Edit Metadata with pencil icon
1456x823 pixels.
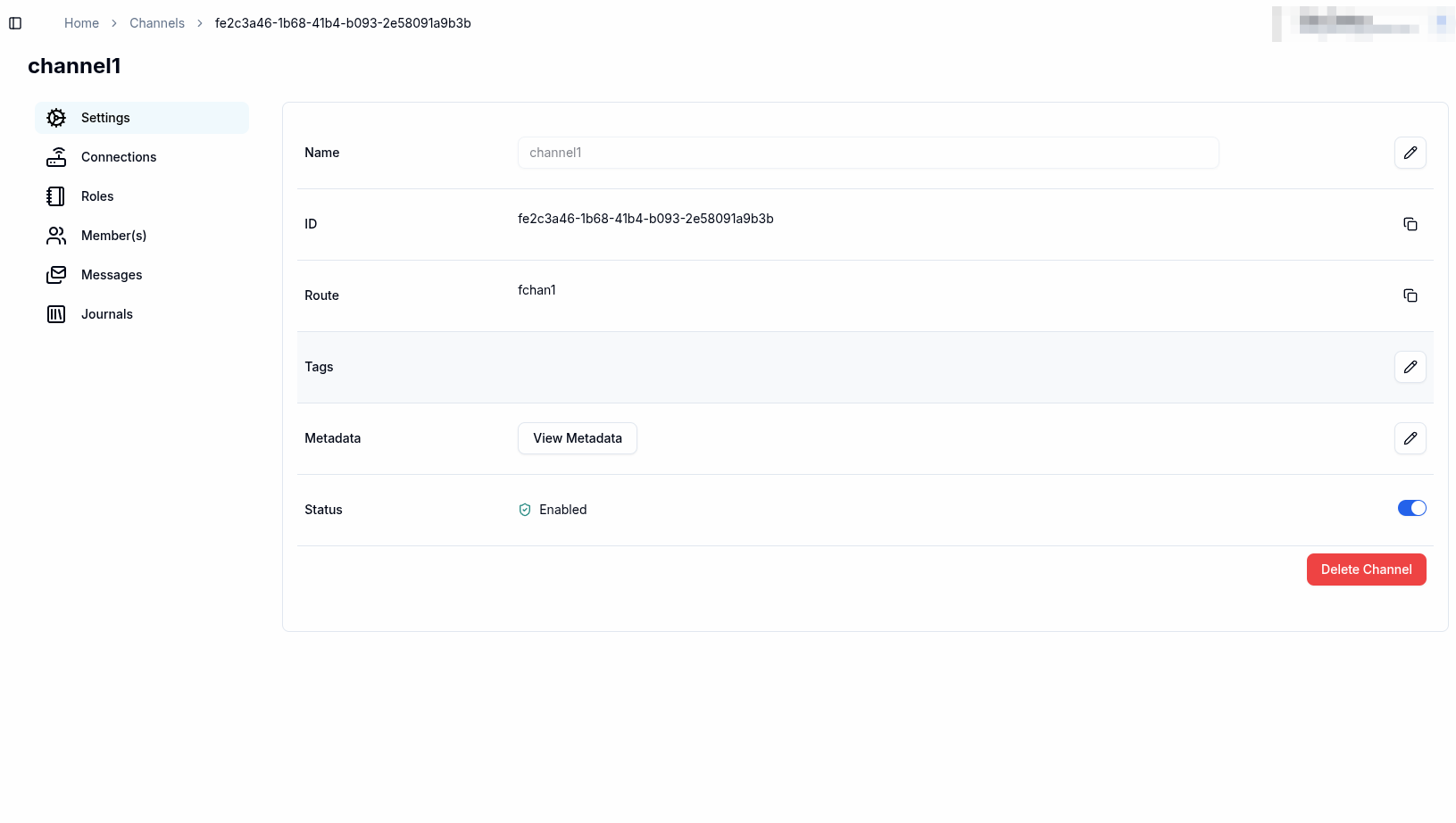coord(1410,438)
